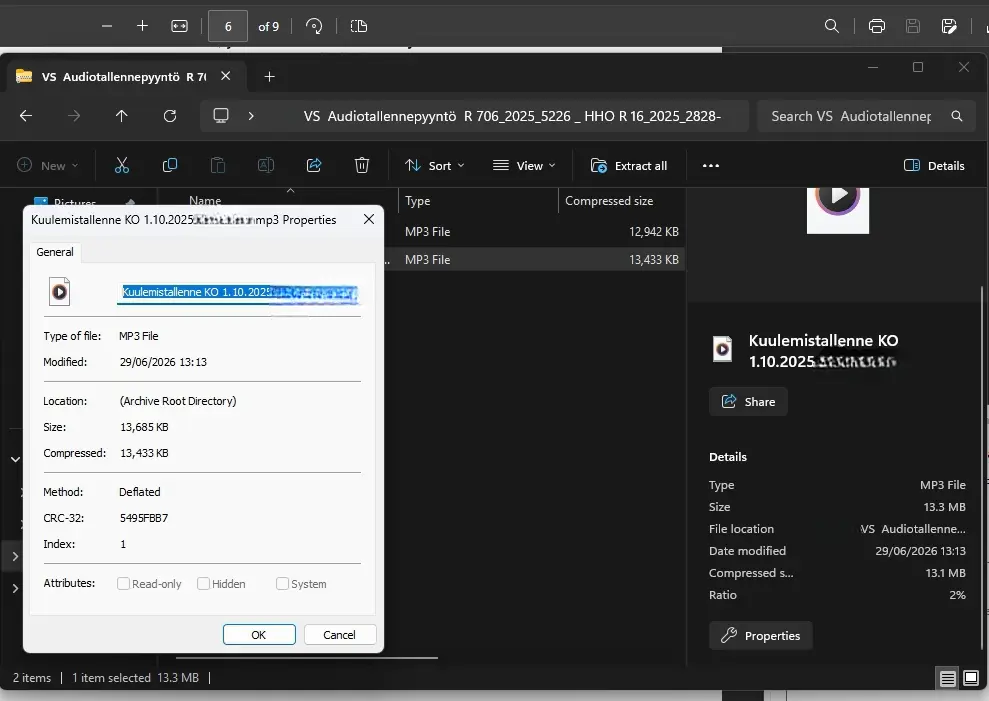Open the New dropdown menu
The height and width of the screenshot is (701, 989).
click(47, 165)
